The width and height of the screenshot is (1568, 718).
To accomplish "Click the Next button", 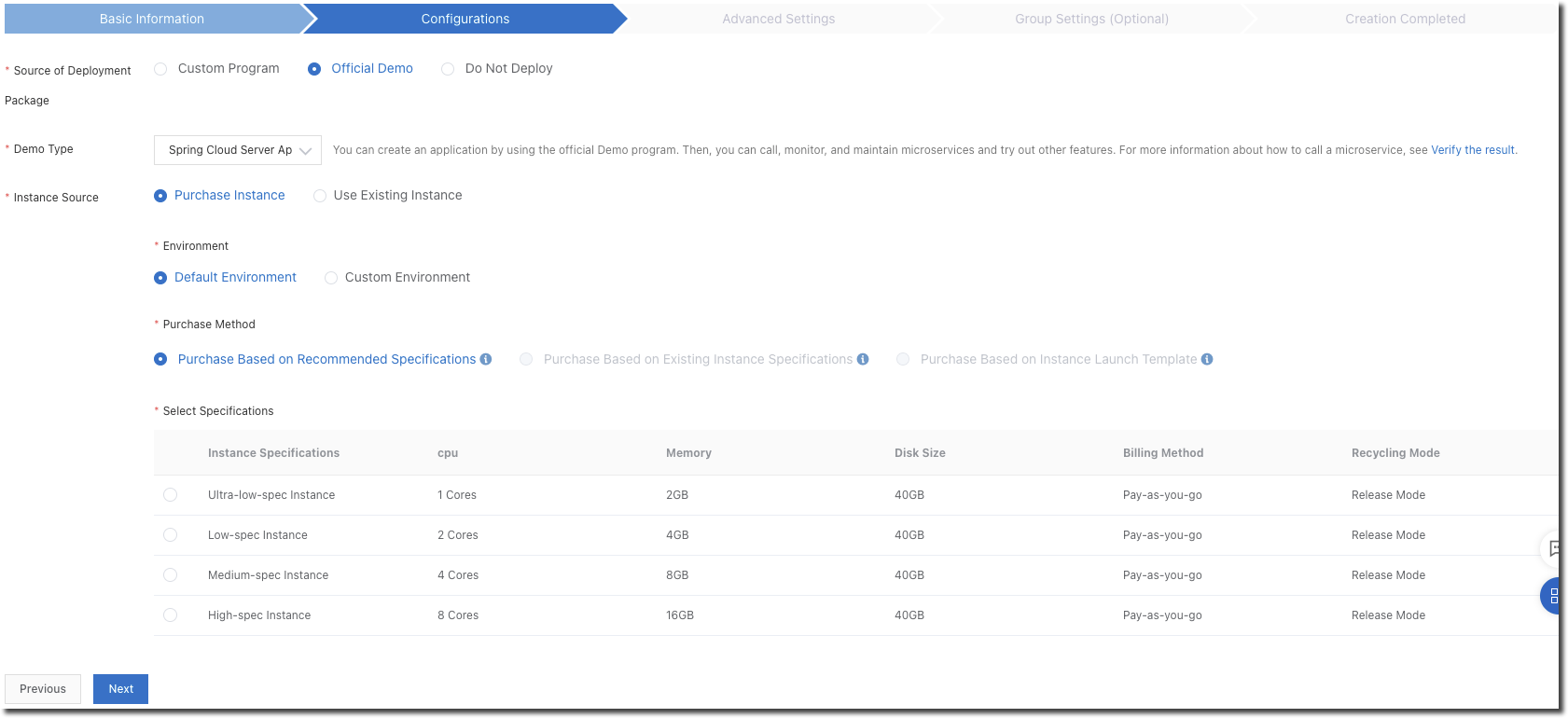I will [x=120, y=689].
